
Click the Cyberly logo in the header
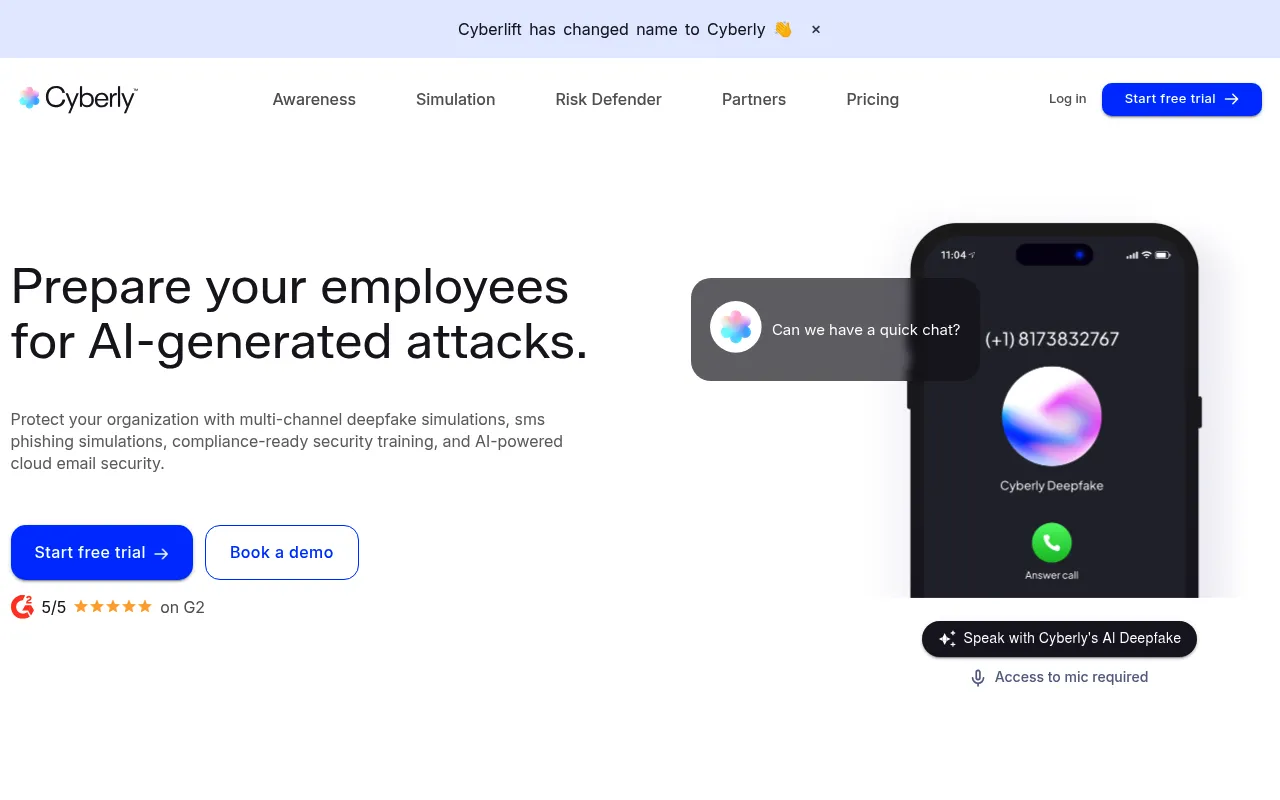pyautogui.click(x=78, y=98)
